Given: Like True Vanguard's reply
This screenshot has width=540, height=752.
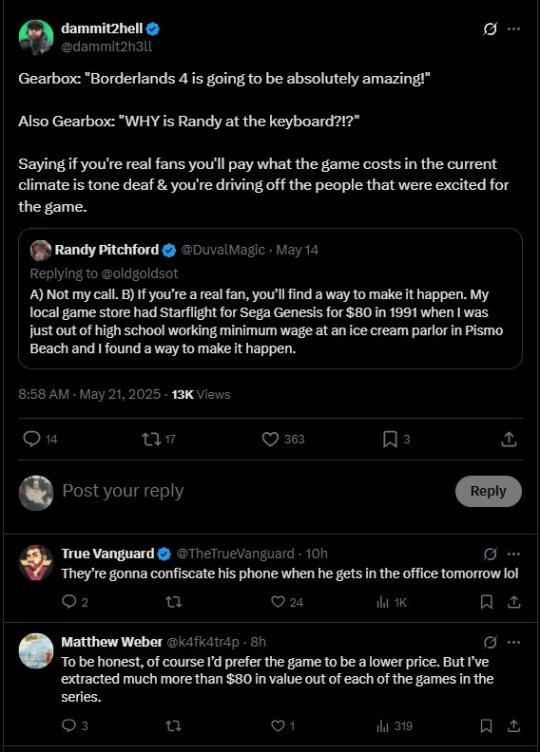Looking at the screenshot, I should pos(287,602).
